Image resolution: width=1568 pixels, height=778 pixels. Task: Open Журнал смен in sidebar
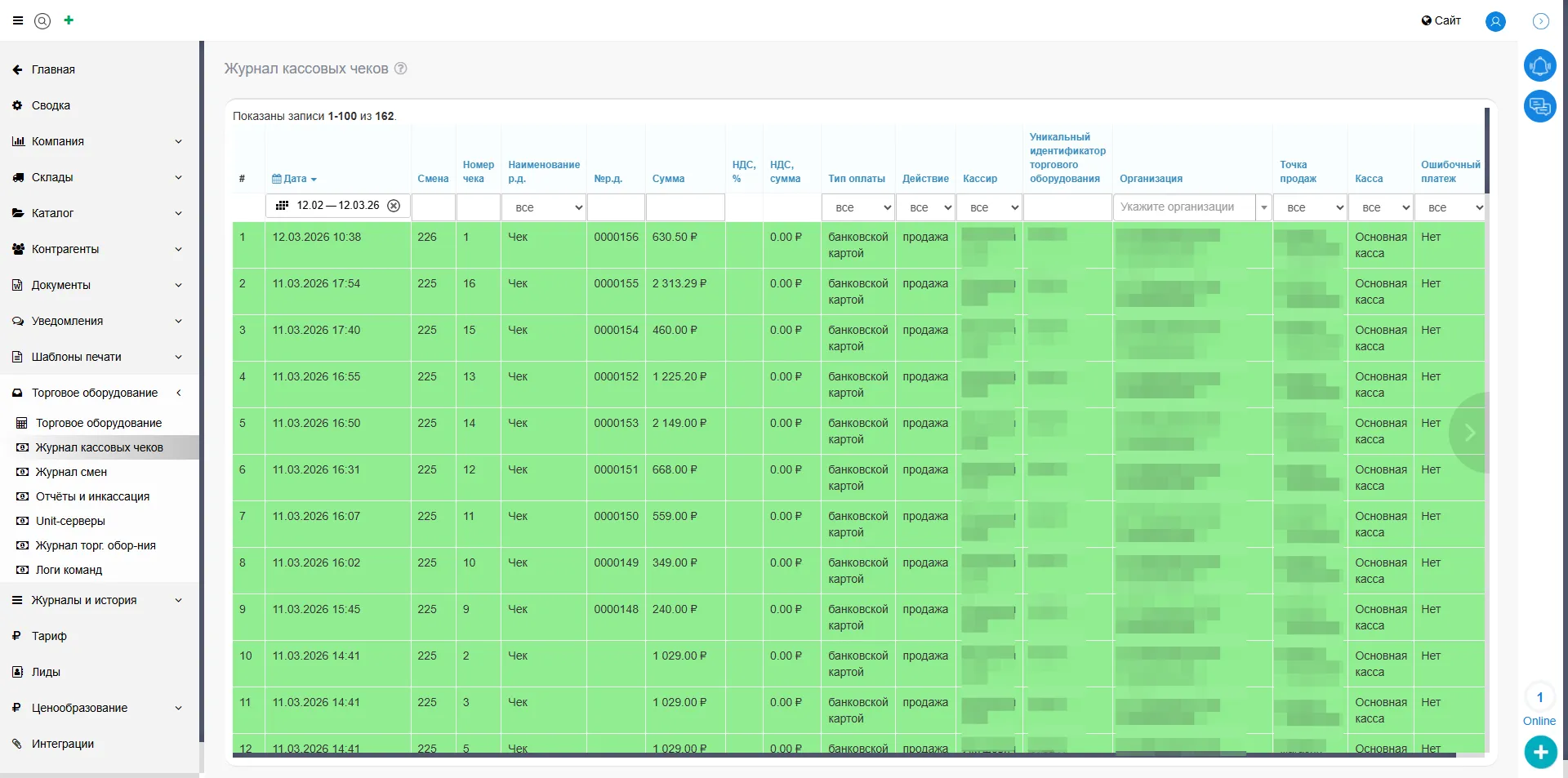71,472
